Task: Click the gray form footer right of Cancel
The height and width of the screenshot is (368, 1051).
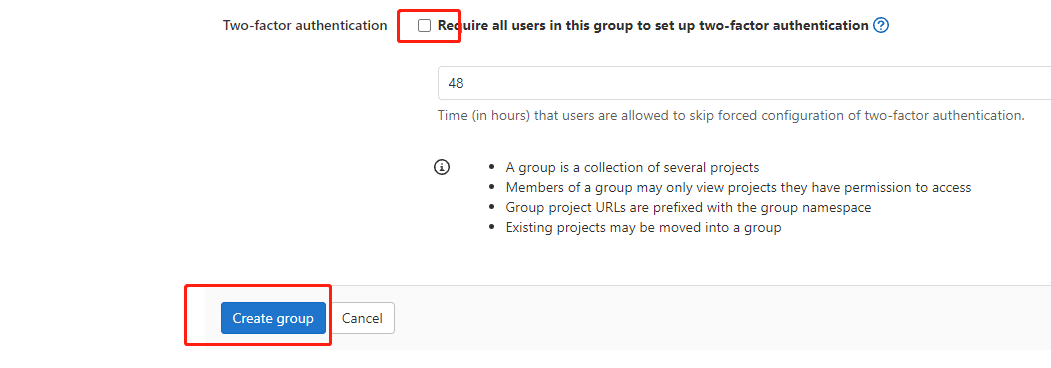Action: pos(723,318)
